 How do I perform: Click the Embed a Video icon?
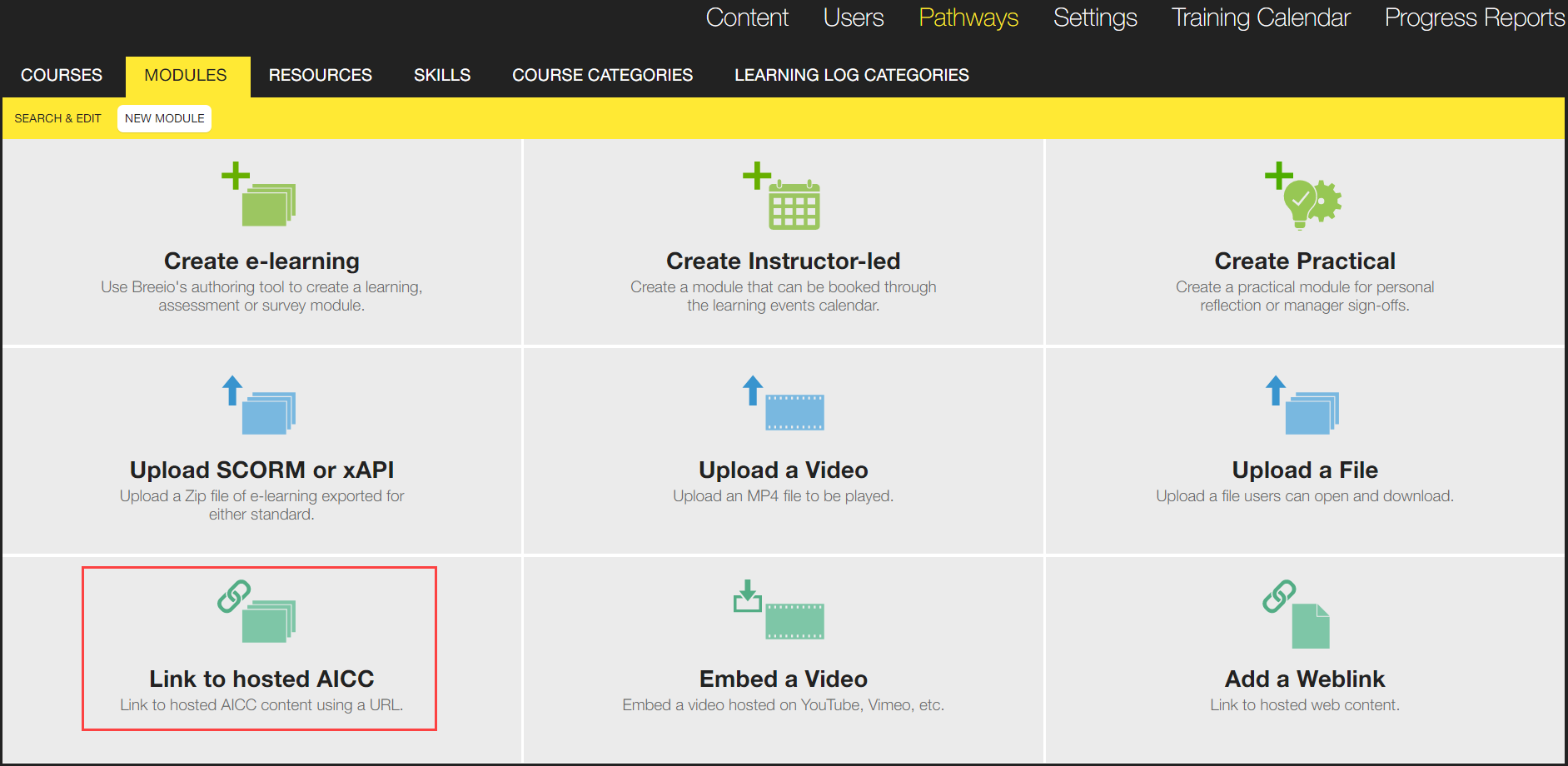point(779,609)
